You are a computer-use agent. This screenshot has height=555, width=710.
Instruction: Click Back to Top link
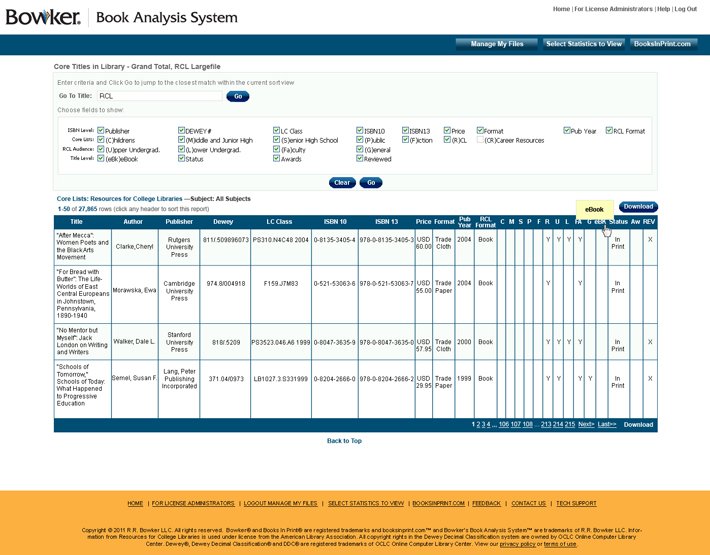pyautogui.click(x=344, y=441)
